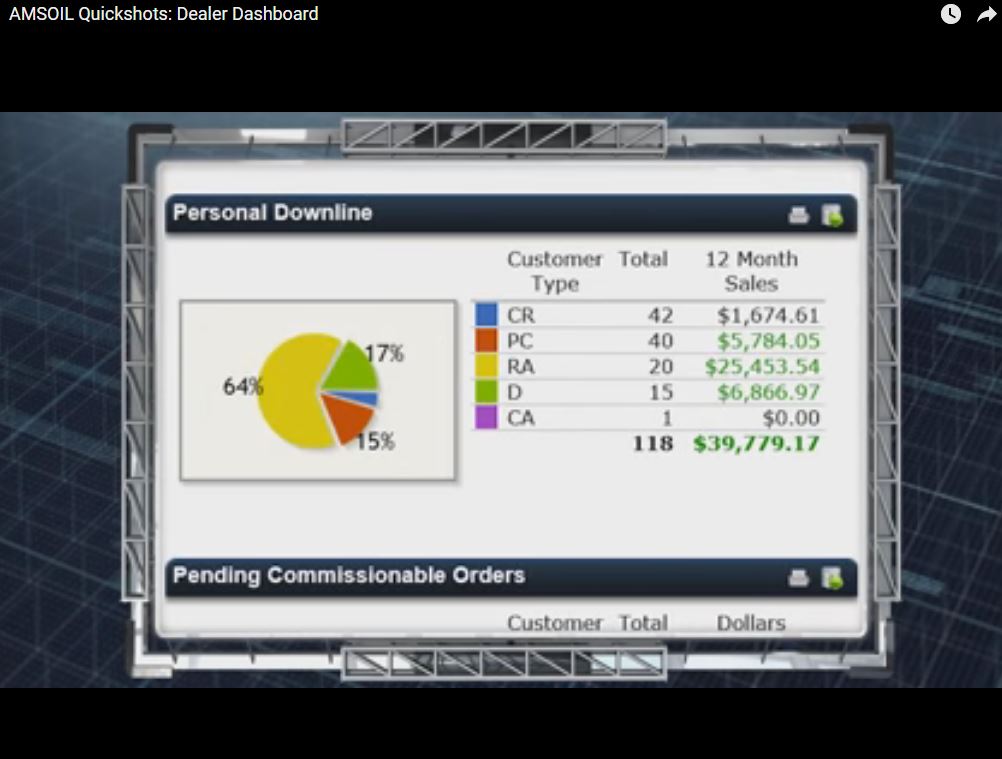Open the video title AMSOIL Quickshots: Dealer Dashboard
This screenshot has width=1002, height=759.
tap(164, 13)
